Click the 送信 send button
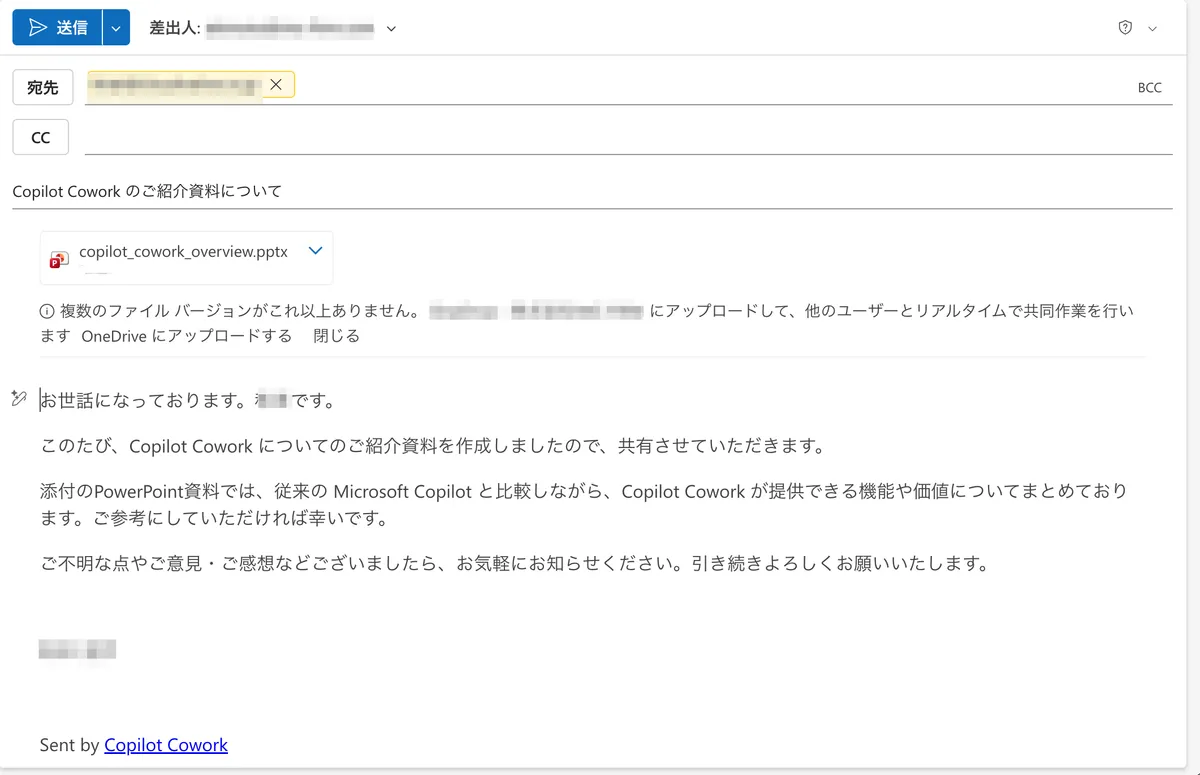This screenshot has height=775, width=1200. [x=57, y=28]
